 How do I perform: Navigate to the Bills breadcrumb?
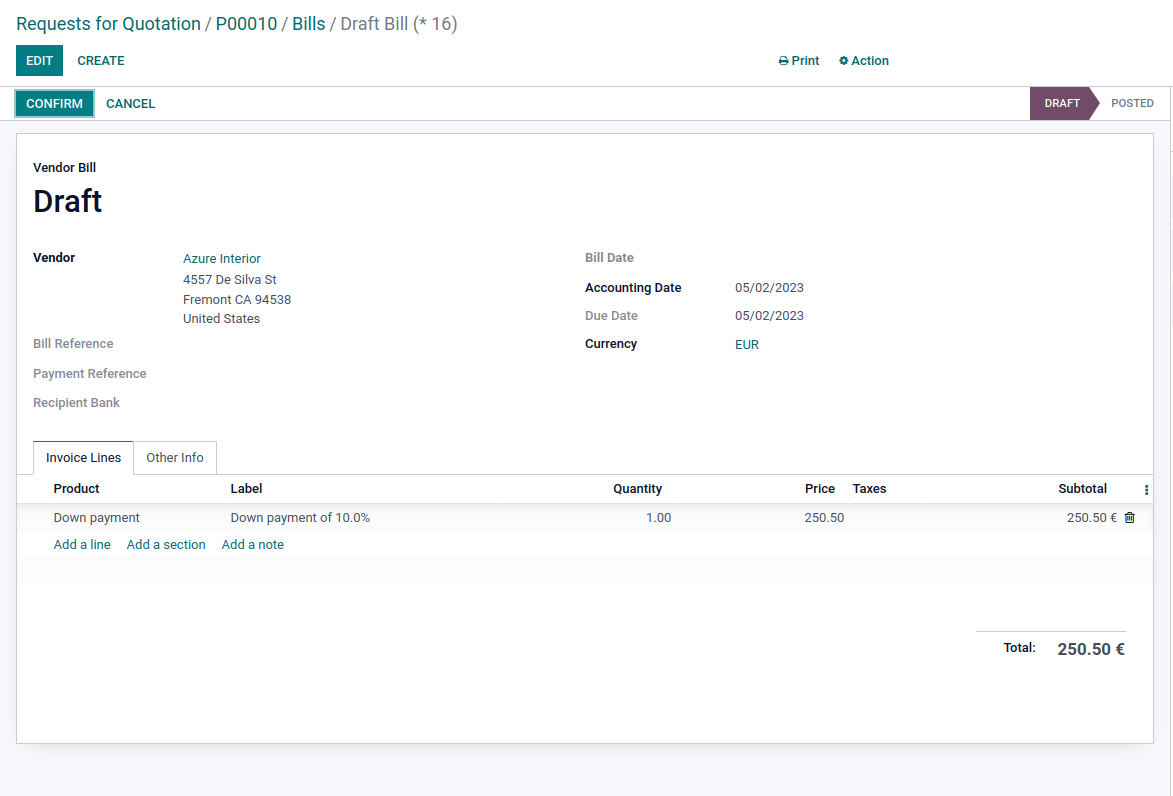coord(308,24)
